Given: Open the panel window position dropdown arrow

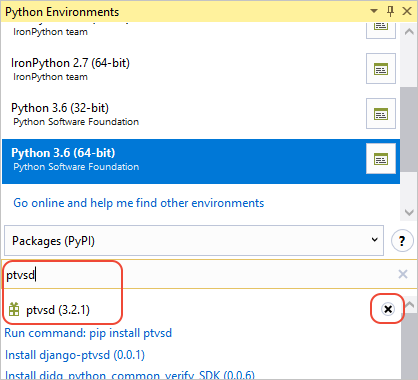Looking at the screenshot, I should [374, 11].
